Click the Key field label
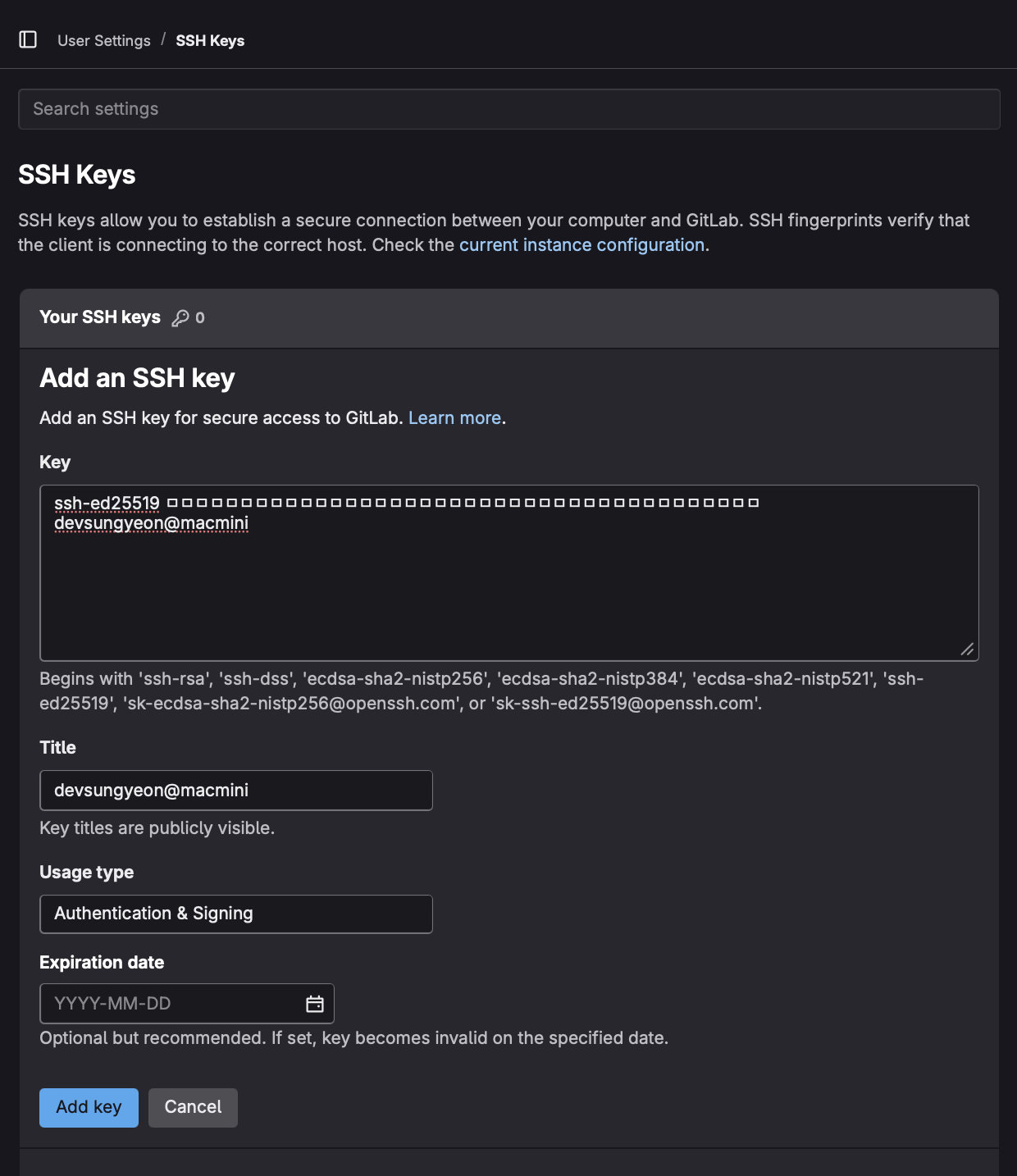This screenshot has height=1176, width=1017. pyautogui.click(x=55, y=463)
